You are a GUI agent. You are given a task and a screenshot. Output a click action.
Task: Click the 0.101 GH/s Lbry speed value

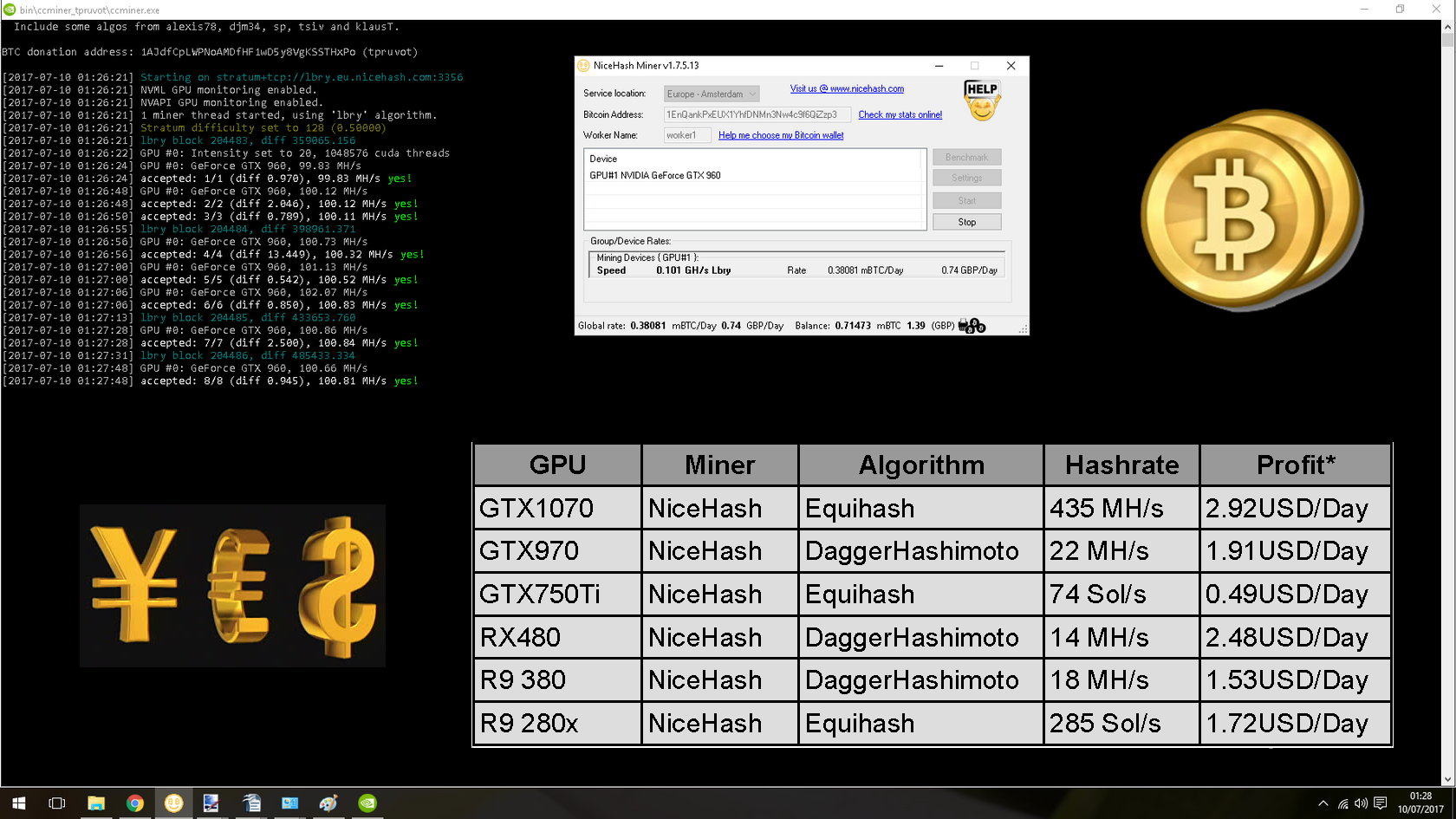tap(693, 270)
